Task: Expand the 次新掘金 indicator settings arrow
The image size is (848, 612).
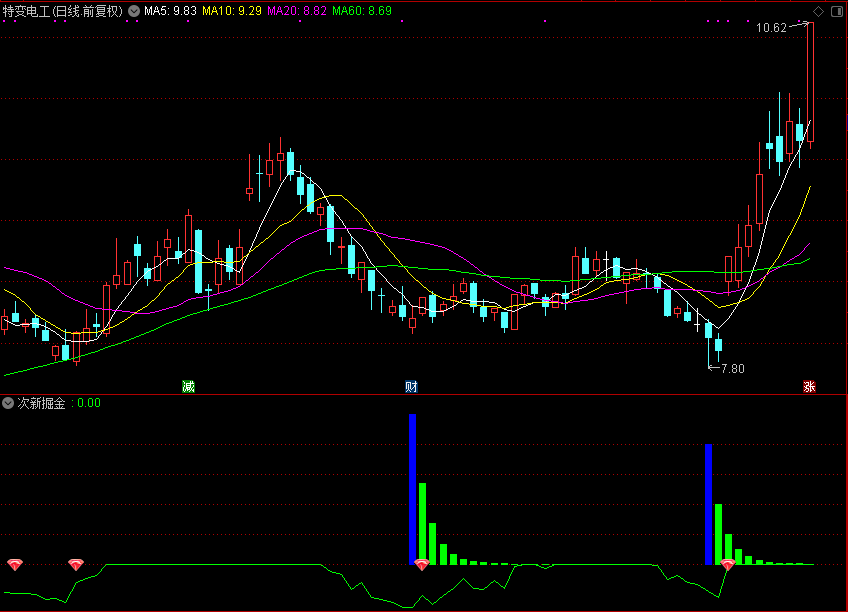Action: [x=8, y=403]
